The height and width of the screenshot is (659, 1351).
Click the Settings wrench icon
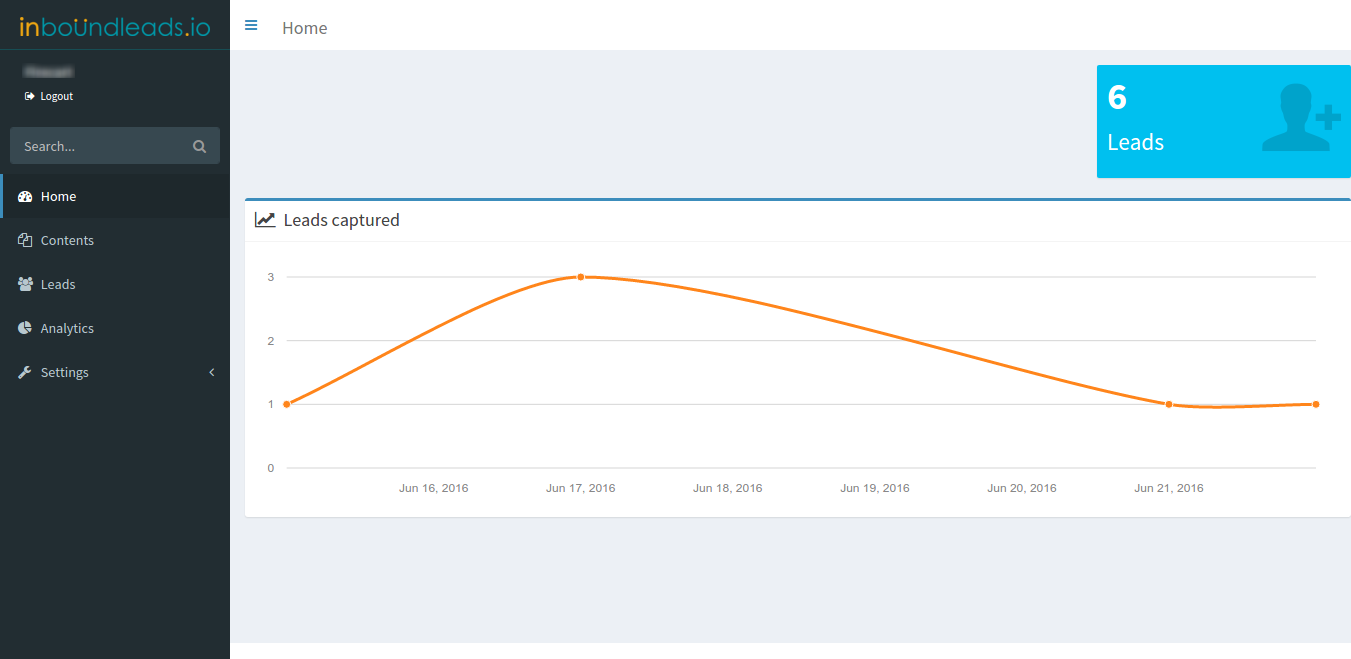pos(25,372)
